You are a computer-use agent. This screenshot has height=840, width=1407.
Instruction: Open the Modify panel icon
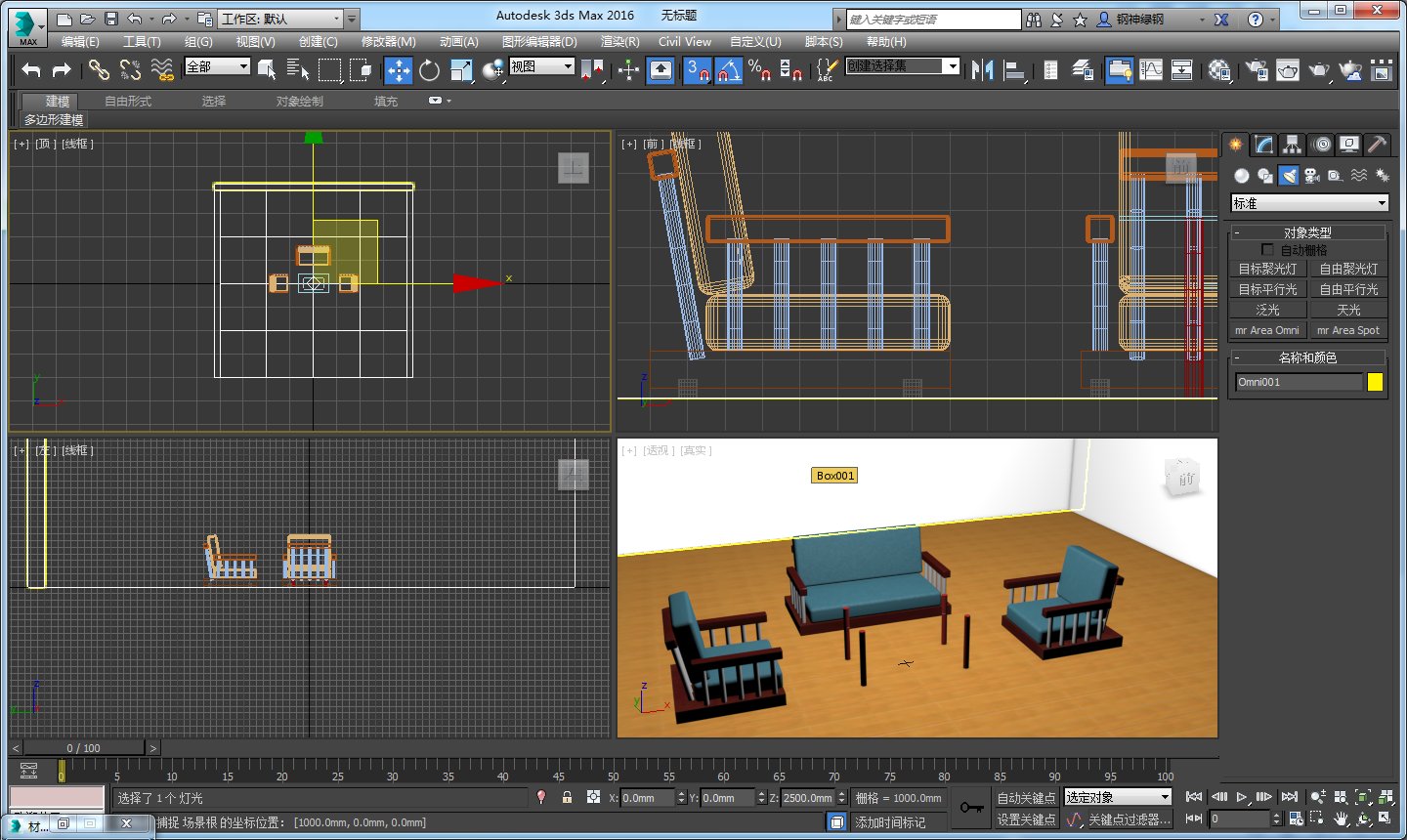1262,145
